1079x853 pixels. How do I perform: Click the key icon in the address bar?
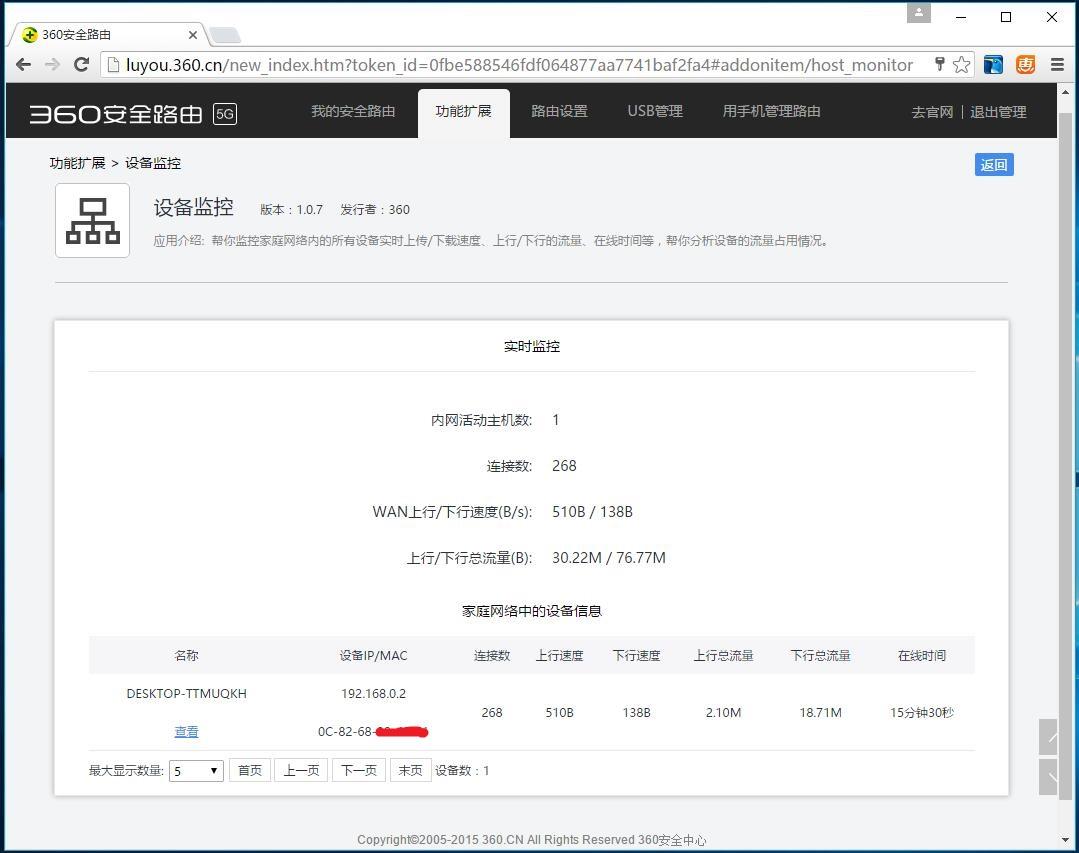pyautogui.click(x=939, y=64)
